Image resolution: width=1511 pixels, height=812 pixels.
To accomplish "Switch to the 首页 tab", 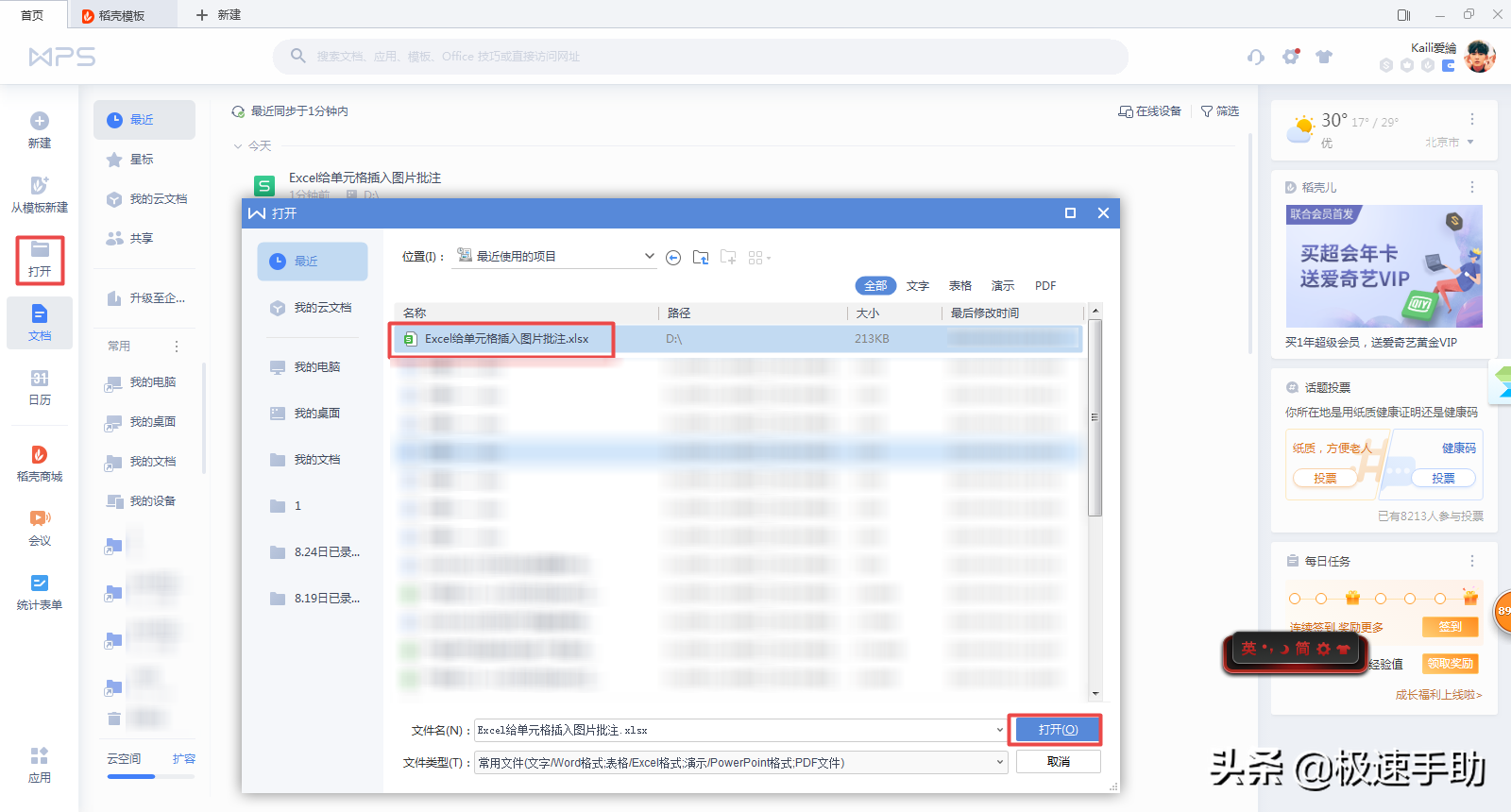I will pyautogui.click(x=32, y=15).
